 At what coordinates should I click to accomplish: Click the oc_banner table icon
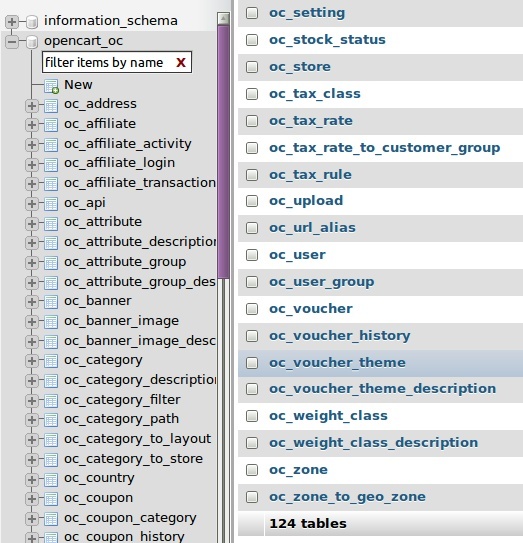(x=51, y=302)
